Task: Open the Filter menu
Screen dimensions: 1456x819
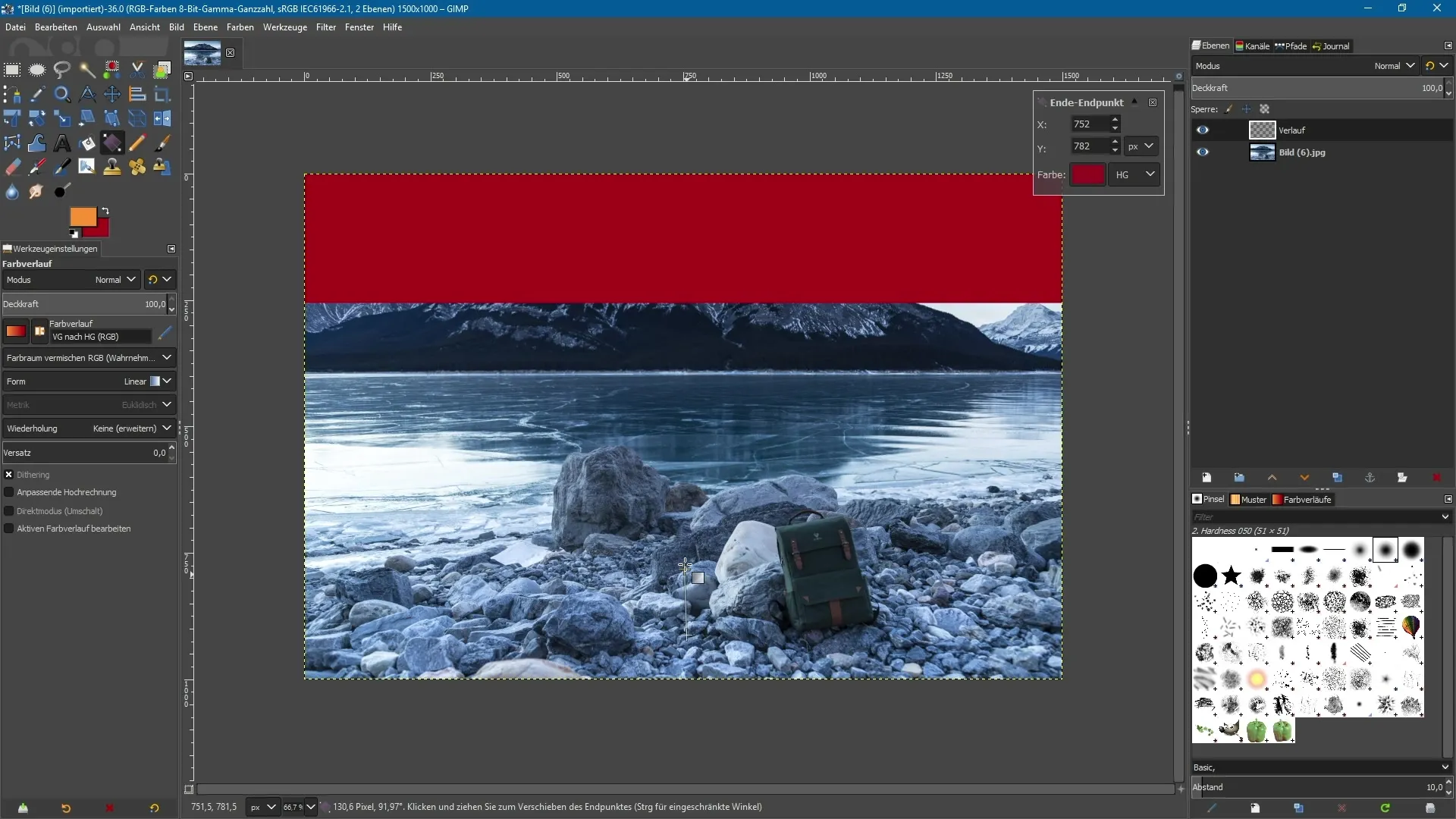Action: 326,27
